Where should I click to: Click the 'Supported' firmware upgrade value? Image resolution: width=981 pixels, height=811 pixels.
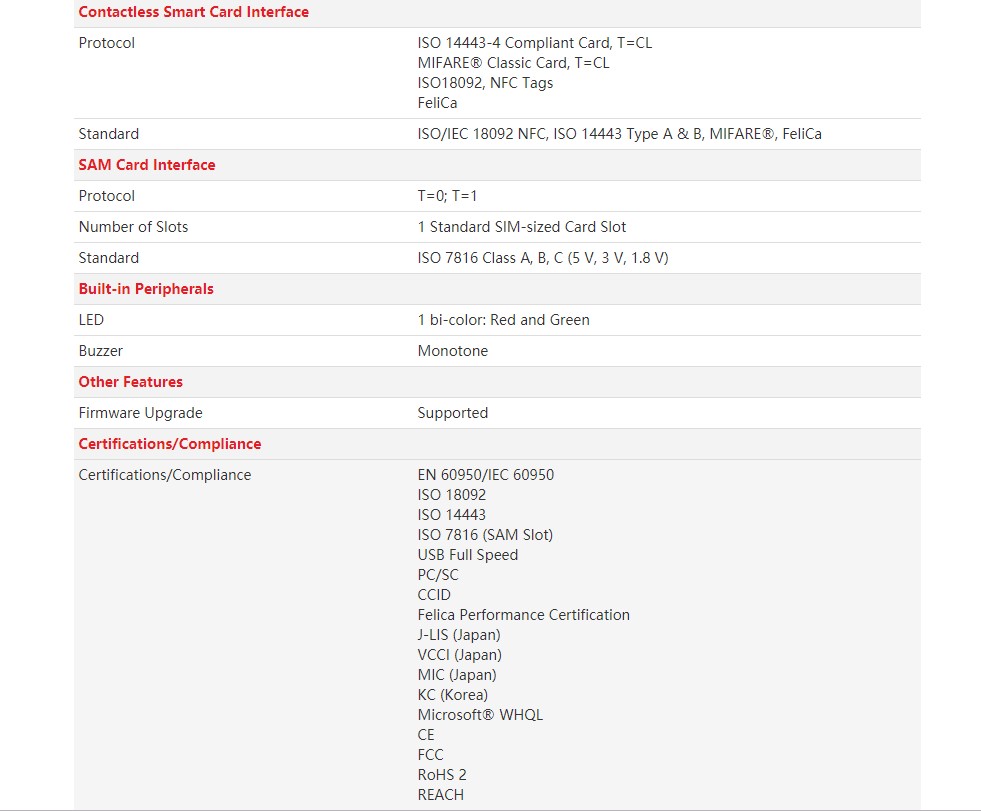452,413
